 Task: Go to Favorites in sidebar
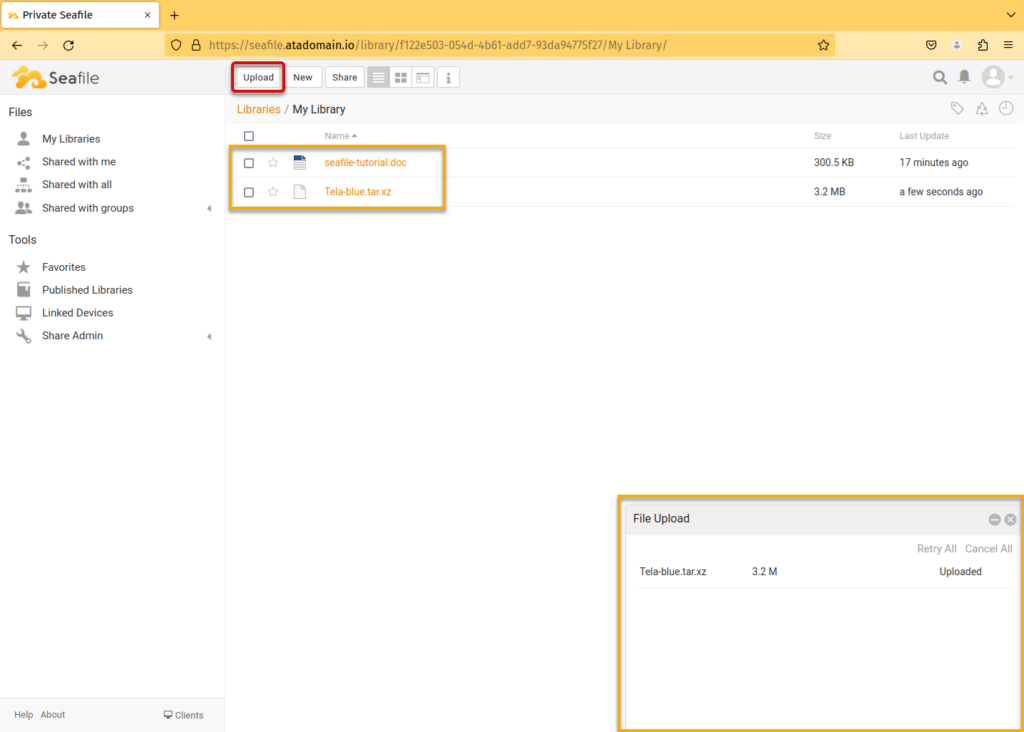tap(64, 267)
